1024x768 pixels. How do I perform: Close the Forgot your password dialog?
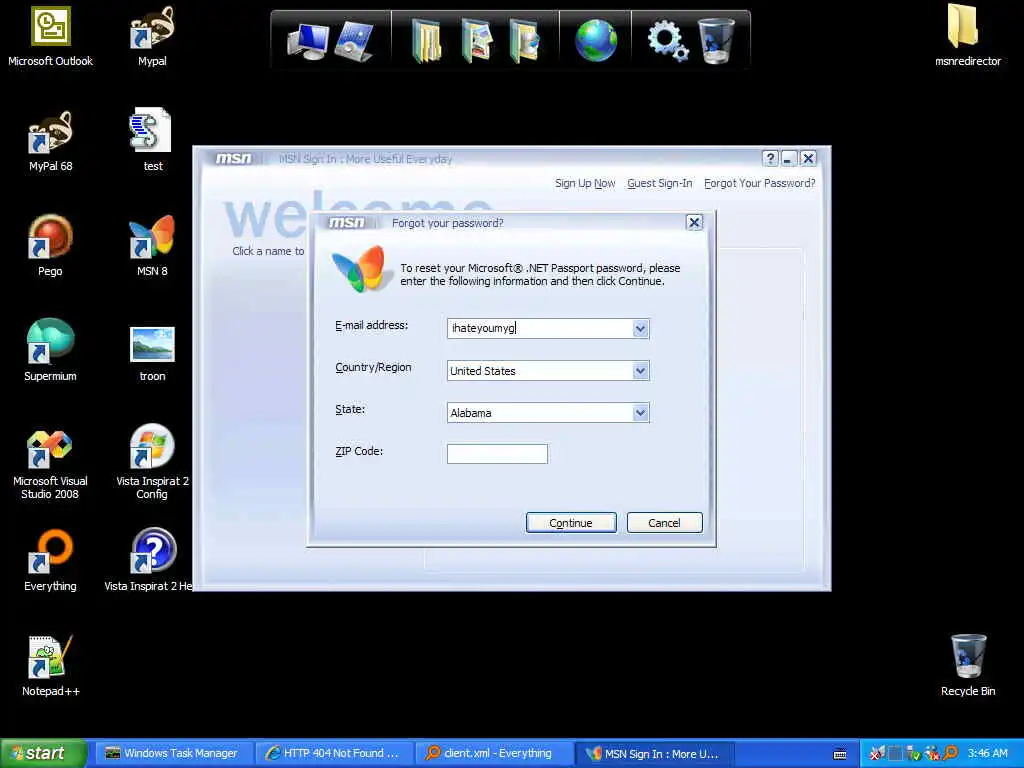pyautogui.click(x=694, y=223)
